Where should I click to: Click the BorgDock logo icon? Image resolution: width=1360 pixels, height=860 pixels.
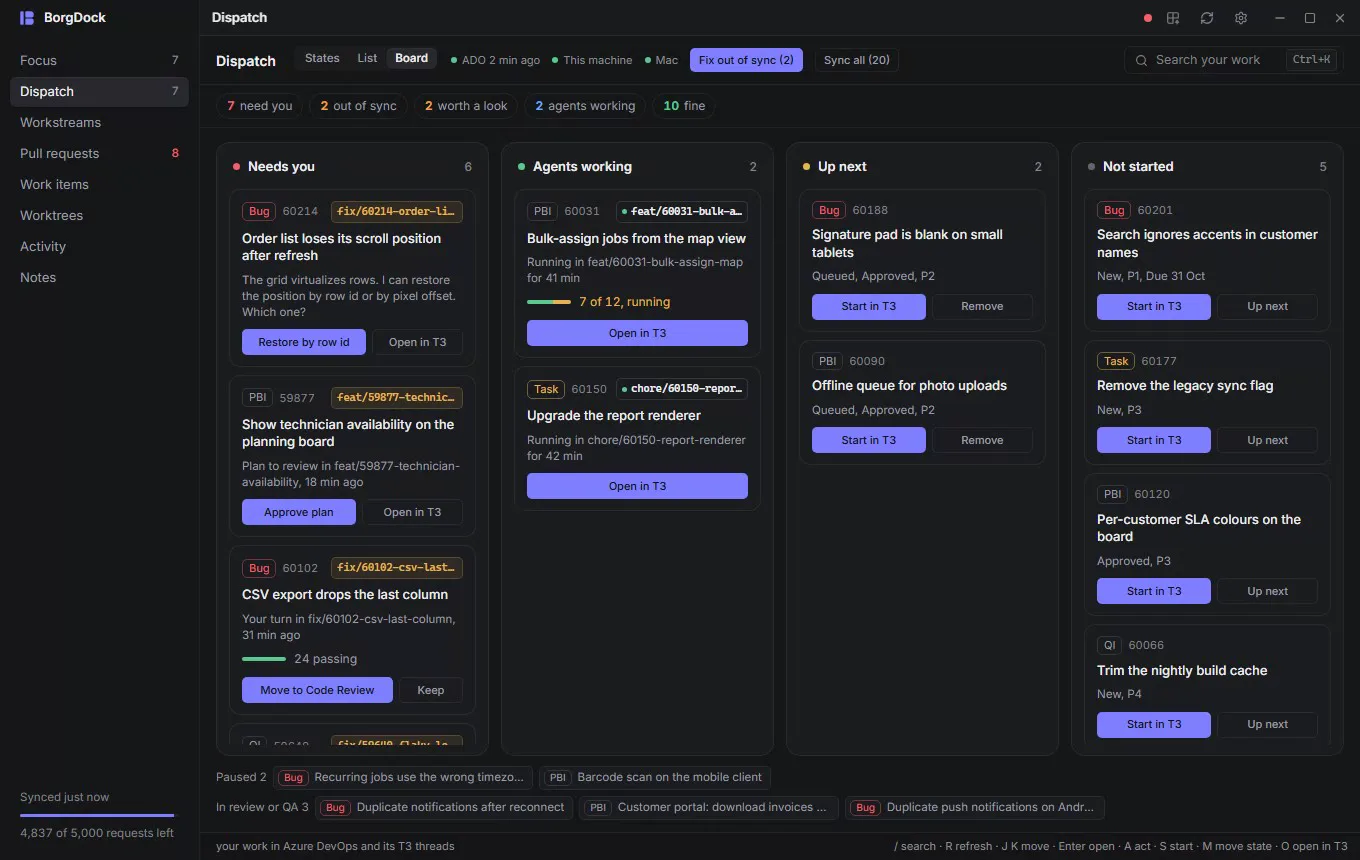(x=27, y=18)
